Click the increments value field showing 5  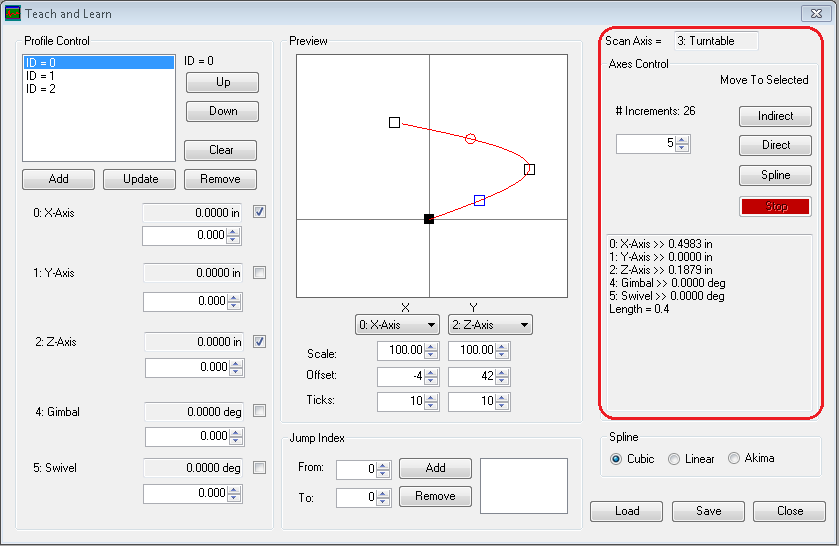(646, 144)
